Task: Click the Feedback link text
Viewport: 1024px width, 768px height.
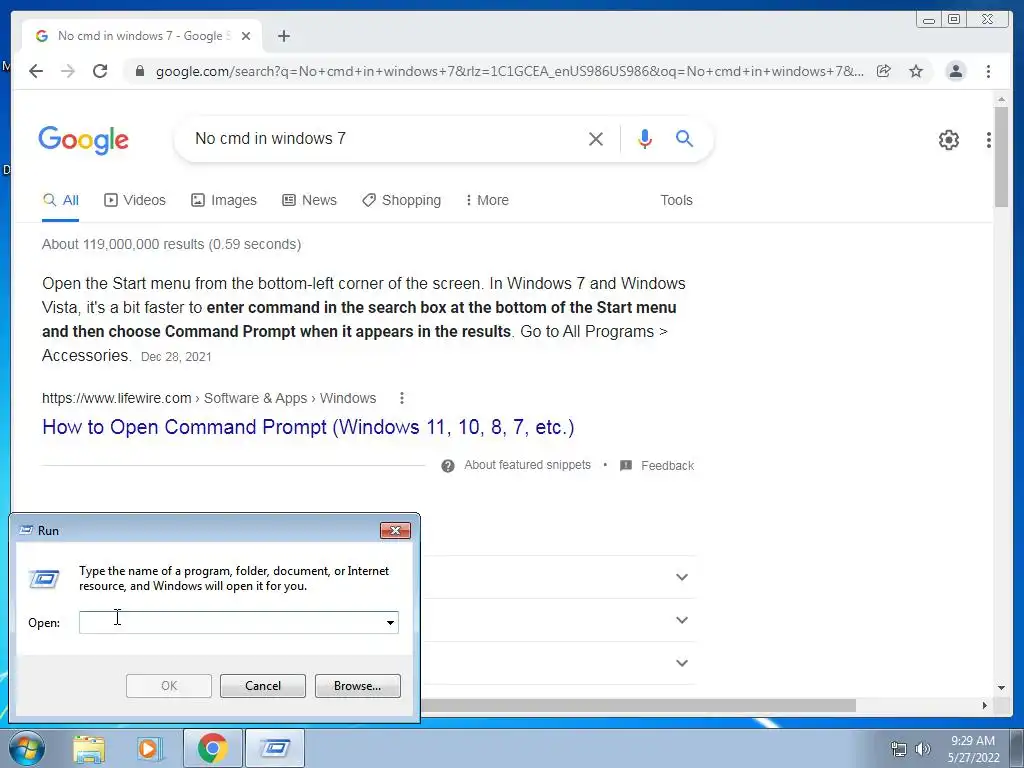Action: 667,466
